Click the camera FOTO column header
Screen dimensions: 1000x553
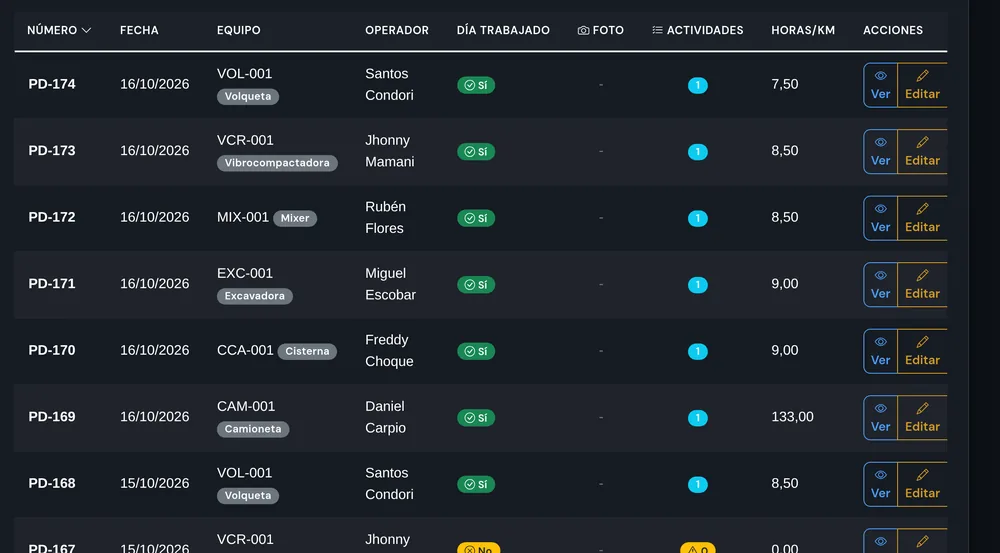pos(601,30)
